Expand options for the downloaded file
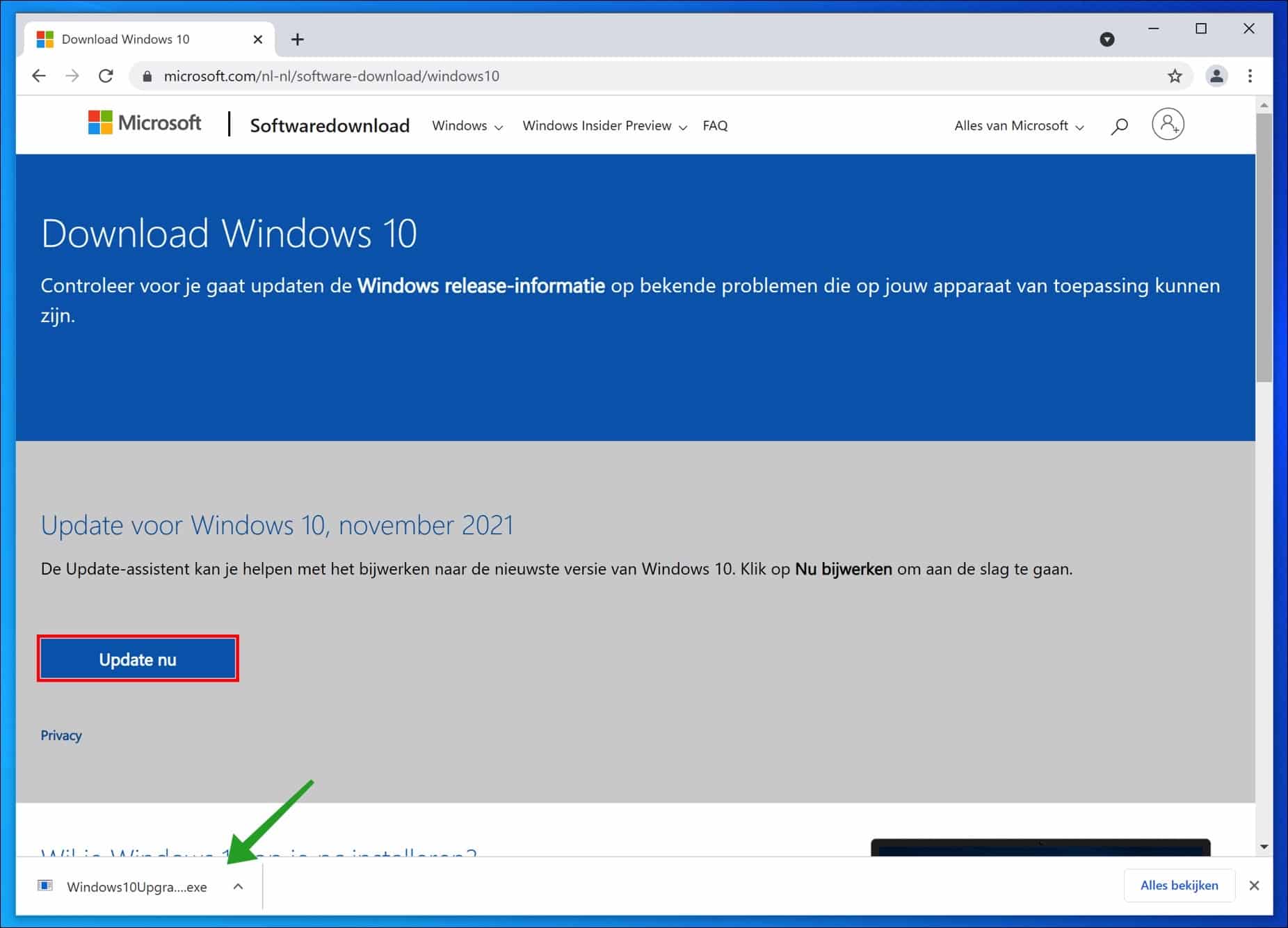Image resolution: width=1288 pixels, height=928 pixels. pos(238,886)
